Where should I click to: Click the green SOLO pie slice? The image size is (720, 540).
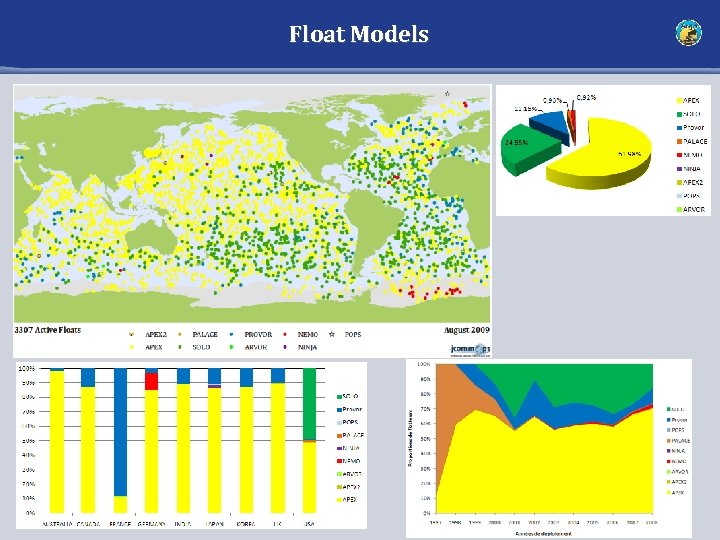pos(528,149)
